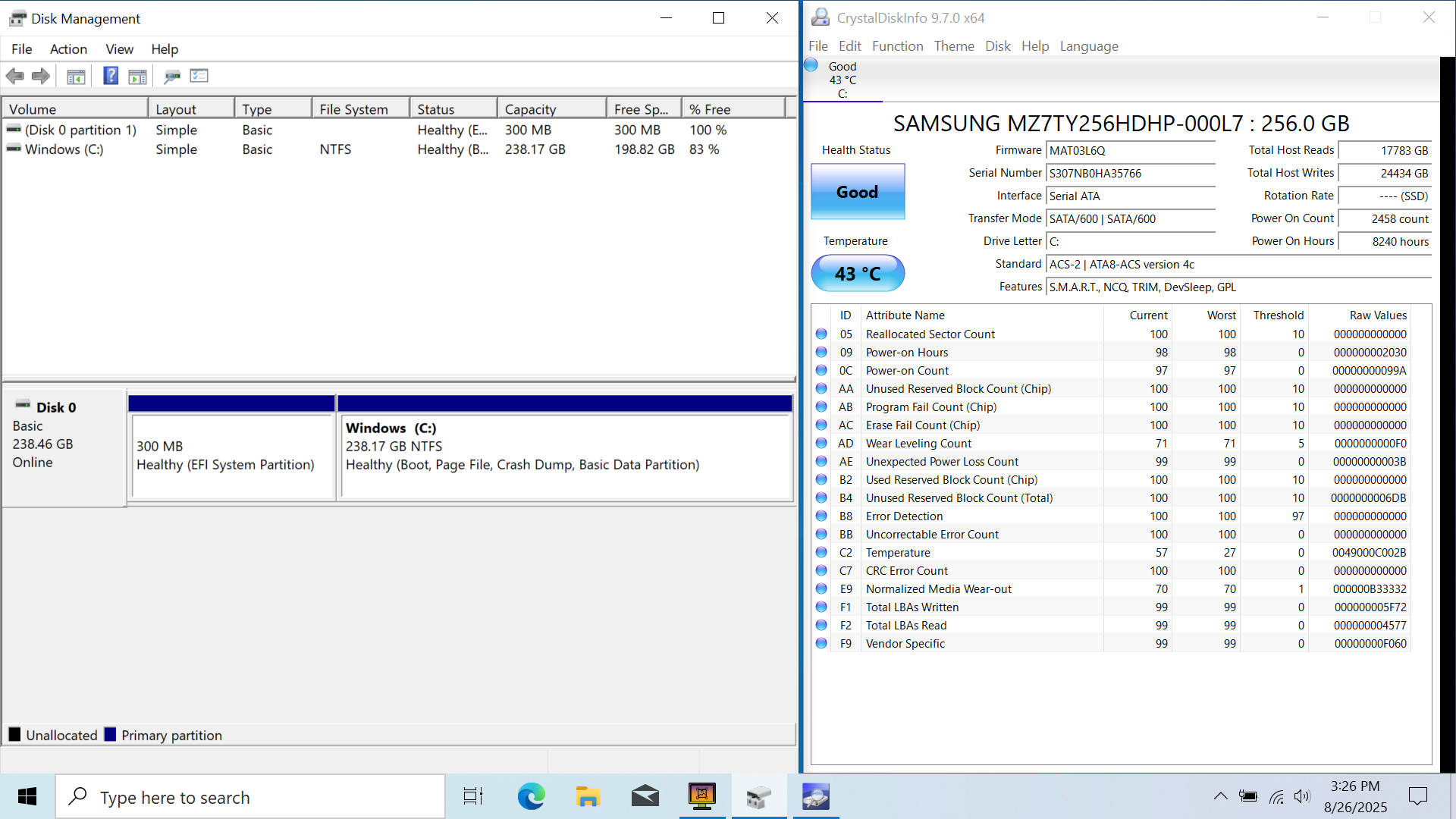Select the Total LBAs Written row
The height and width of the screenshot is (819, 1456).
[1111, 607]
